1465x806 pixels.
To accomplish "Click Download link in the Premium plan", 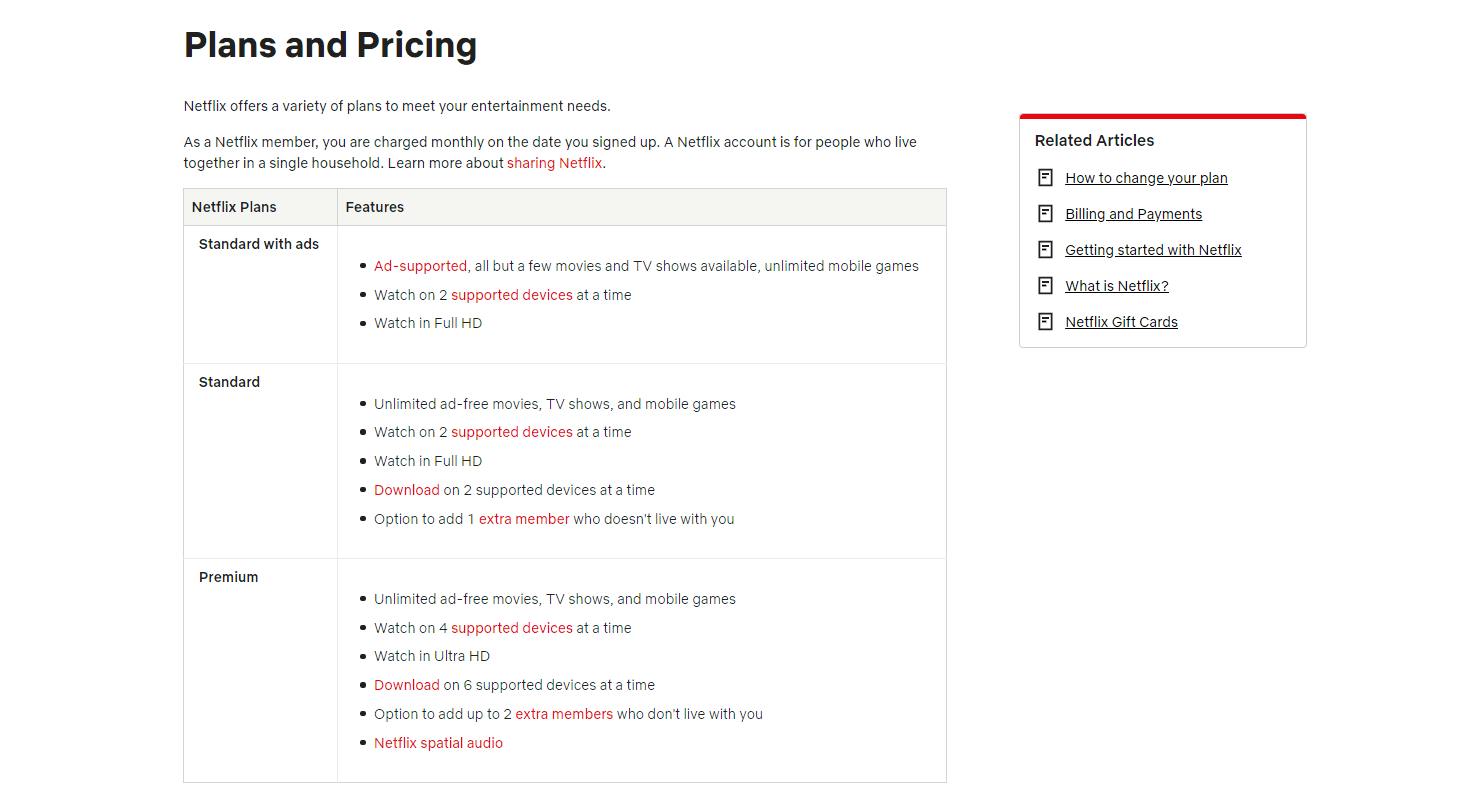I will [x=406, y=685].
